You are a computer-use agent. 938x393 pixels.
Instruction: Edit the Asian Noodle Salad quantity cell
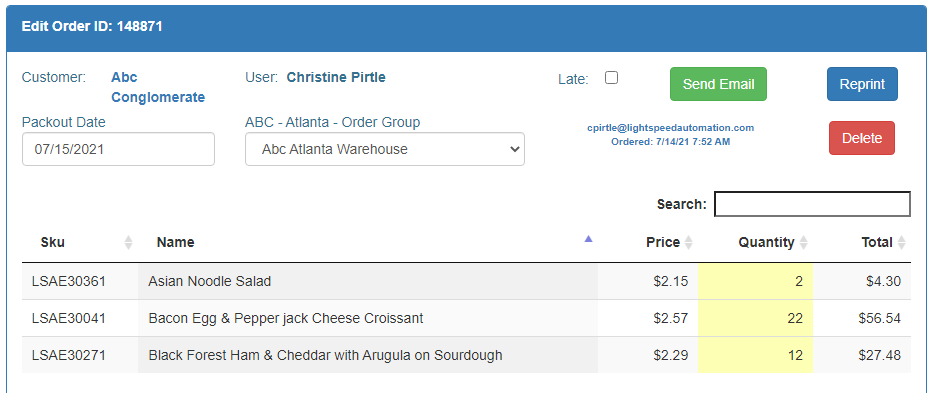756,281
